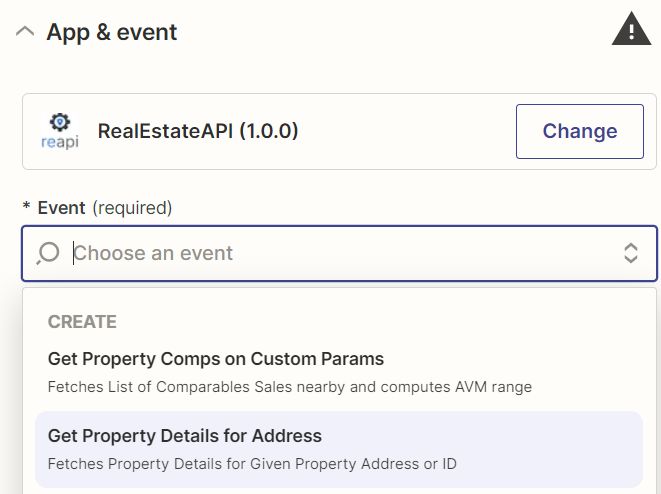Click the warning triangle icon

631,29
